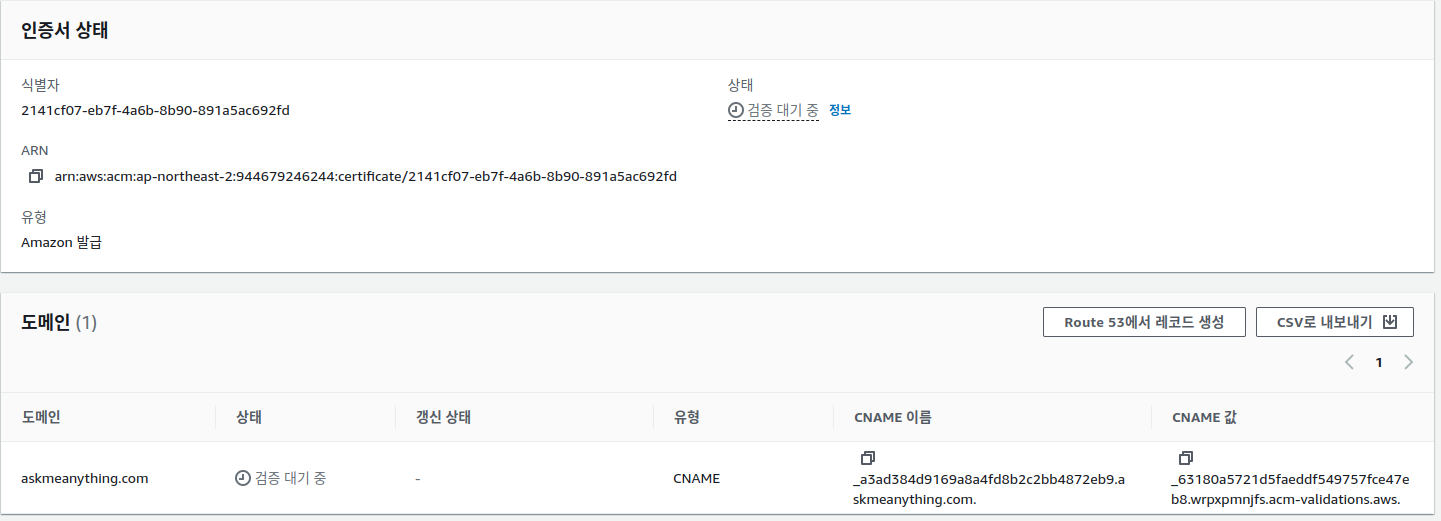Click the 검증 대기 중 certificate status

[x=774, y=110]
